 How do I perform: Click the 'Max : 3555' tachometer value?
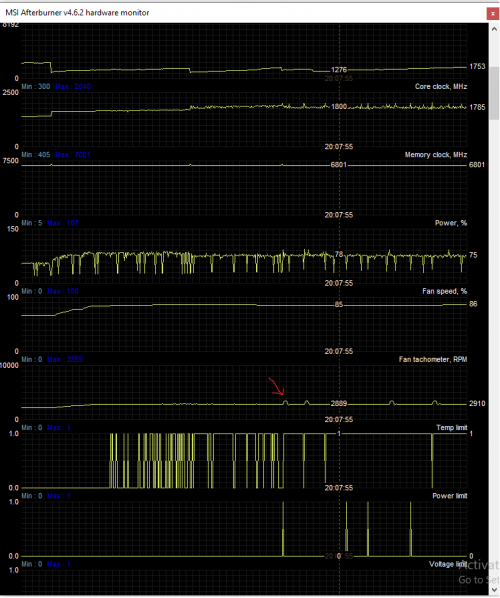[x=64, y=360]
